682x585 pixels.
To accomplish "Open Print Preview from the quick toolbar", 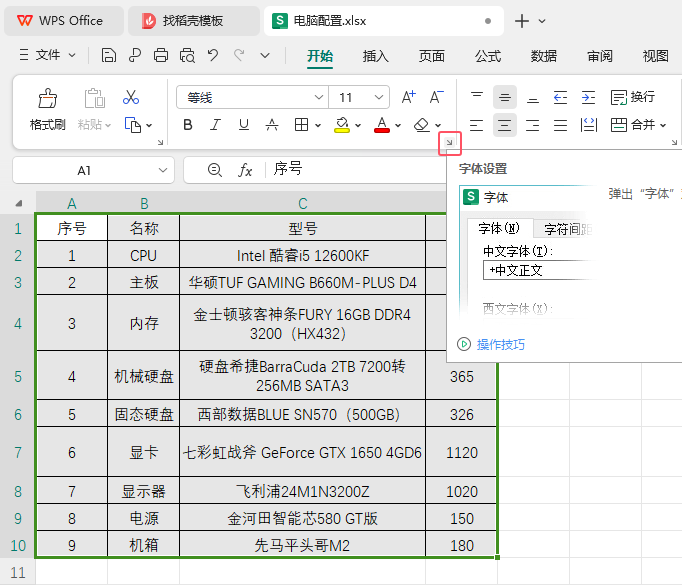I will [187, 56].
